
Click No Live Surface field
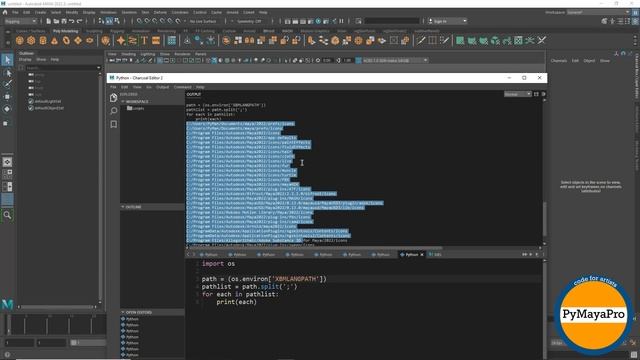coord(203,21)
